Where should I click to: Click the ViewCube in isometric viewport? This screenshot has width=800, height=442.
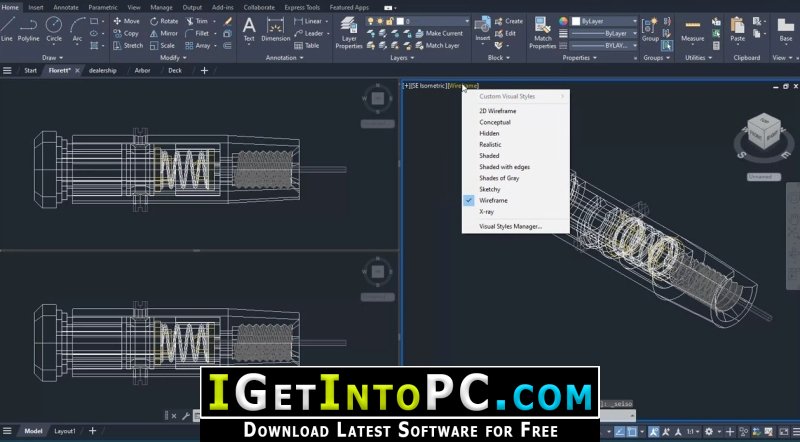pos(763,132)
